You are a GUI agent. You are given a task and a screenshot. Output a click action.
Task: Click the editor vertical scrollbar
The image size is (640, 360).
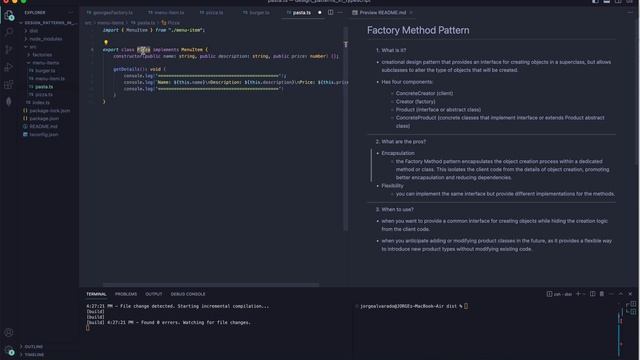point(346,129)
